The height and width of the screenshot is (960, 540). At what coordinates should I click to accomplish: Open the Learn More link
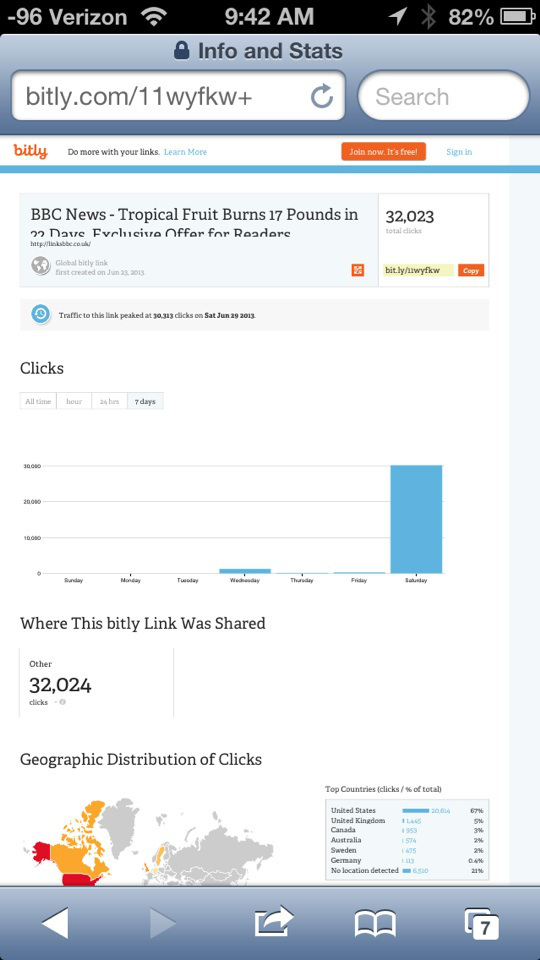(186, 152)
